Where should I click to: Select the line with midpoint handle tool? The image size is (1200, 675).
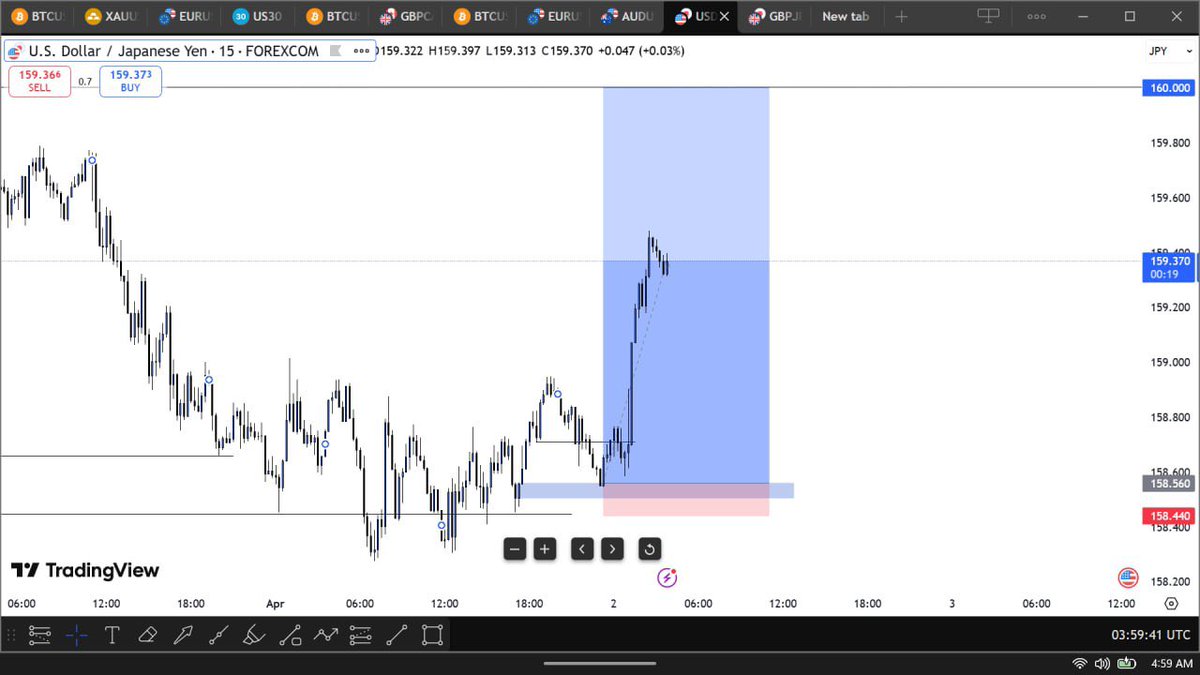(218, 634)
